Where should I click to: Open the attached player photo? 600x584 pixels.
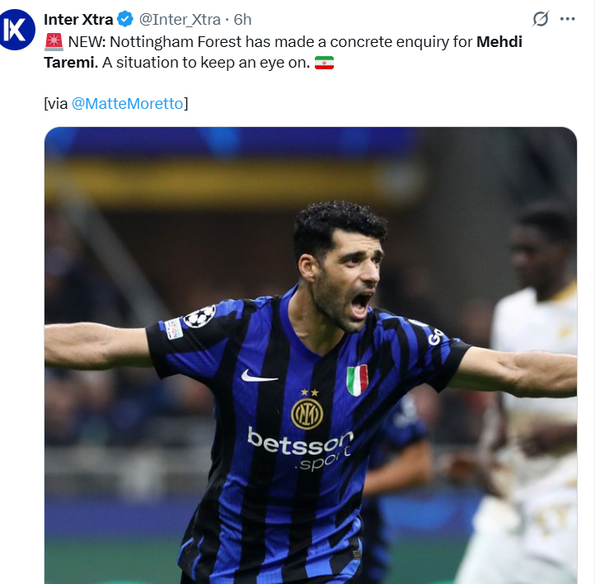point(310,355)
